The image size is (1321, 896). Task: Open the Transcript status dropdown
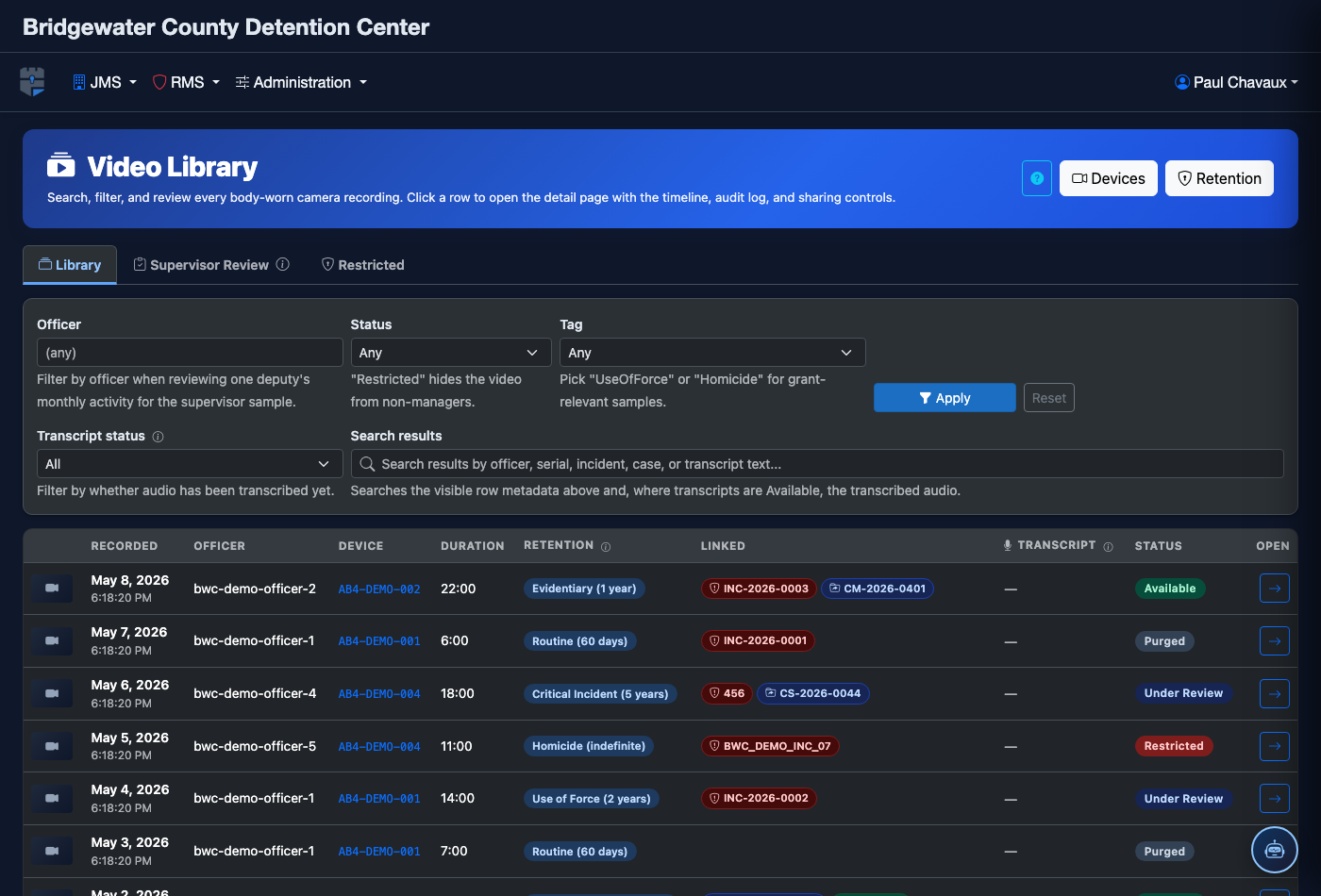190,464
